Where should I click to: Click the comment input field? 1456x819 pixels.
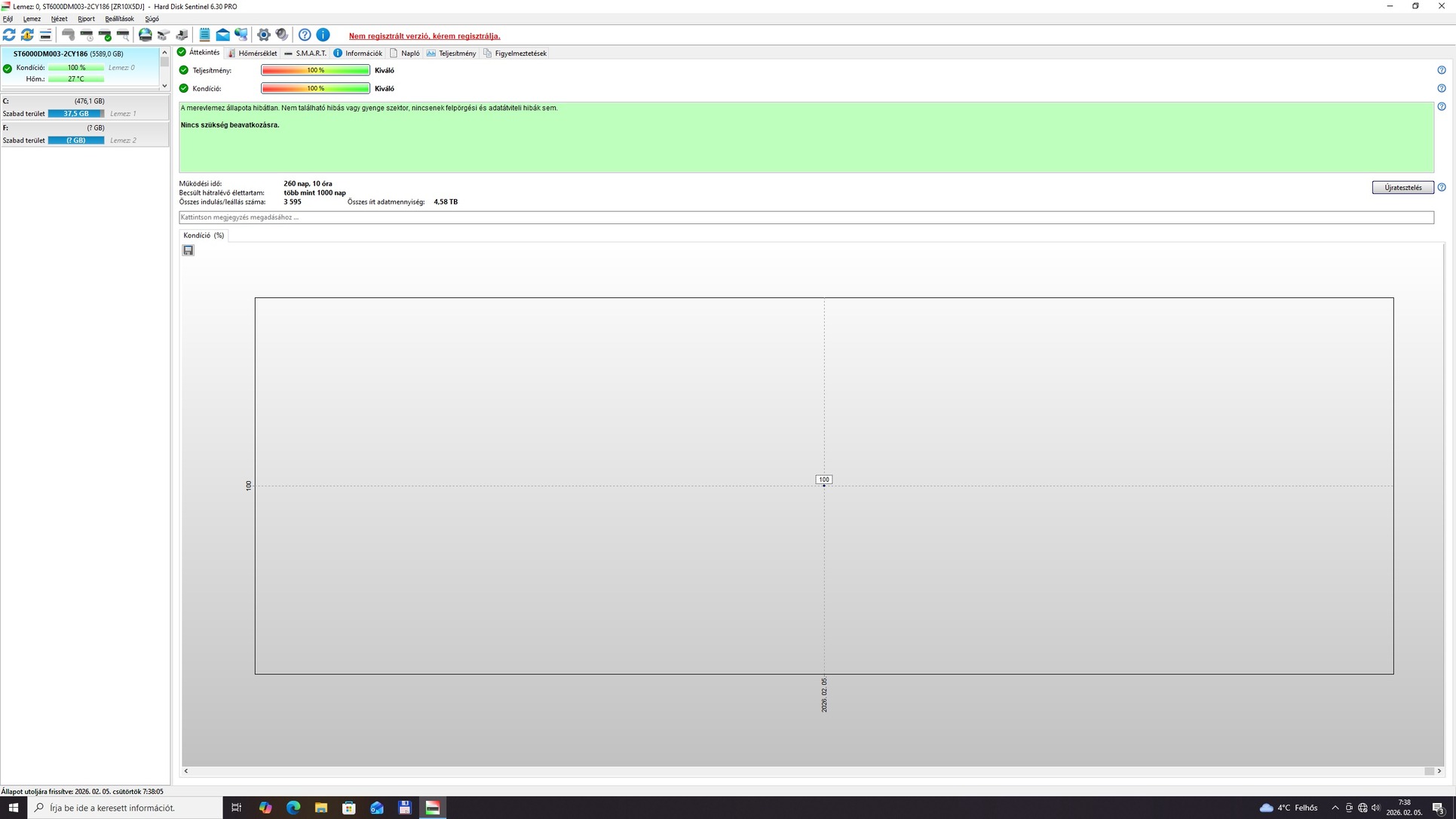click(x=805, y=217)
